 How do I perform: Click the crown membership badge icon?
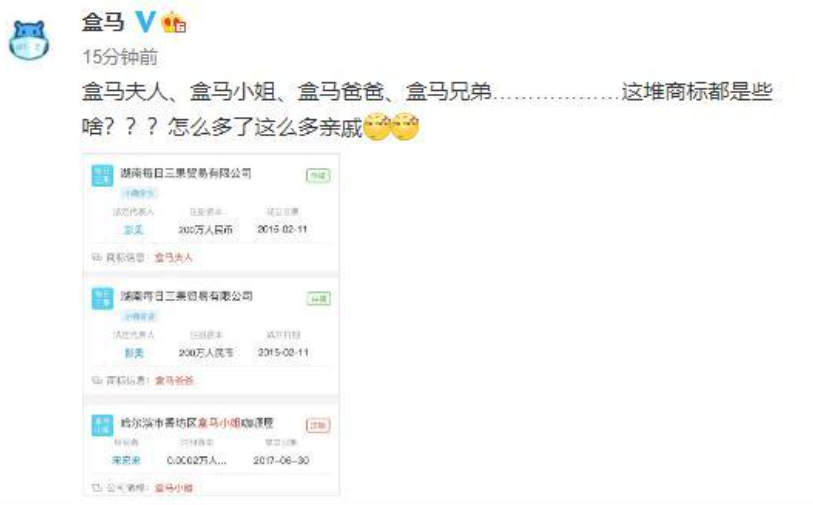click(x=174, y=23)
